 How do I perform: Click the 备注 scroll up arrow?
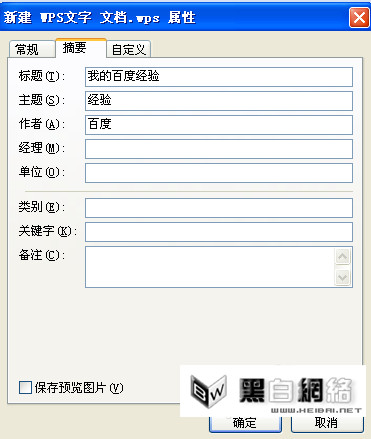click(342, 256)
